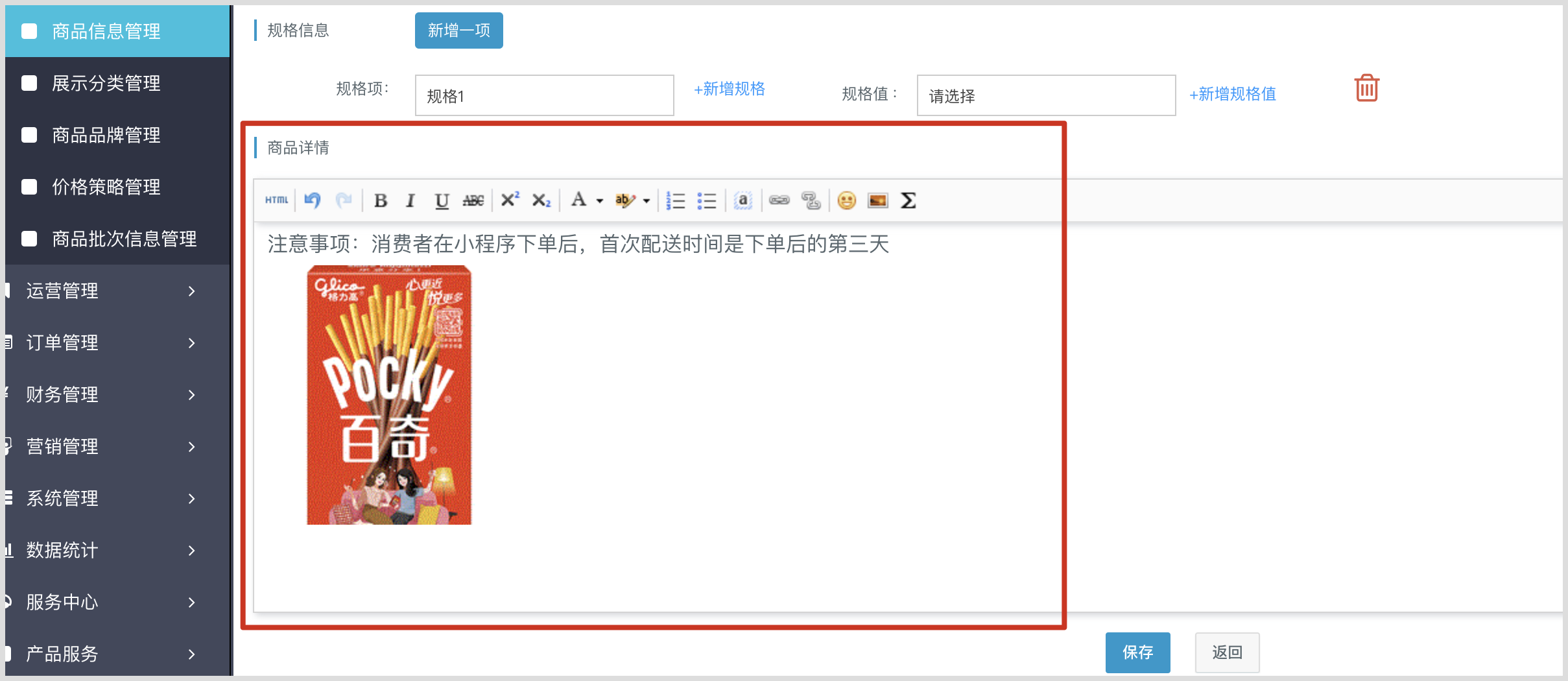The image size is (1568, 681).
Task: Expand the 产品服务 sidebar section
Action: point(117,652)
